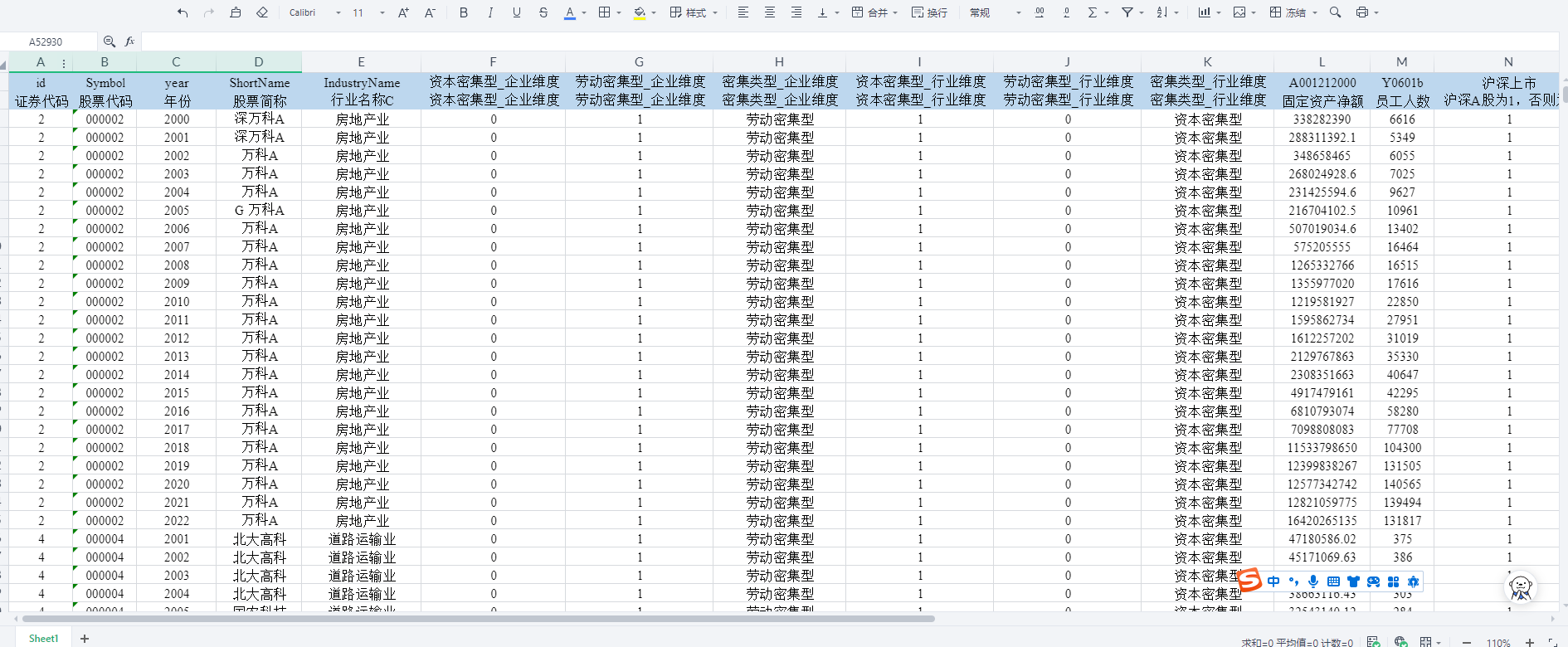The image size is (1568, 647).
Task: Click the filter funnel icon
Action: click(1127, 12)
